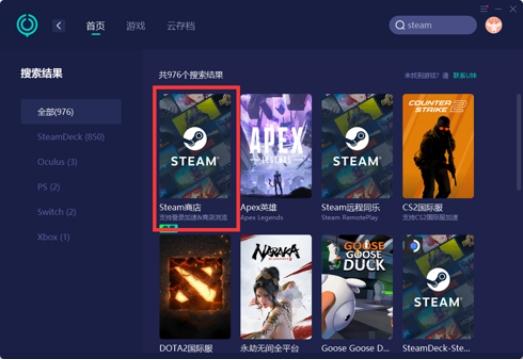
Task: Click the 永劫无间全平台 title text
Action: [x=270, y=348]
